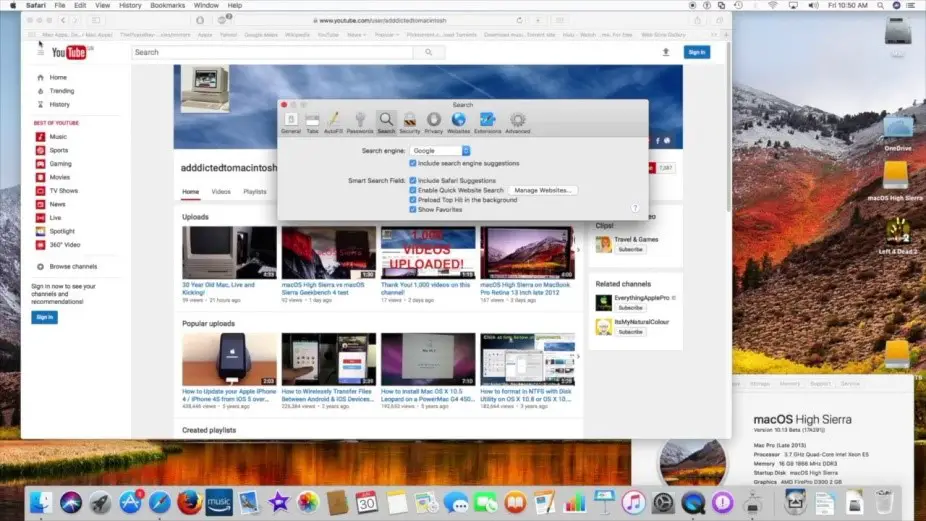Viewport: 926px width, 521px height.
Task: Toggle Include Safari Suggestions checkbox
Action: 413,180
